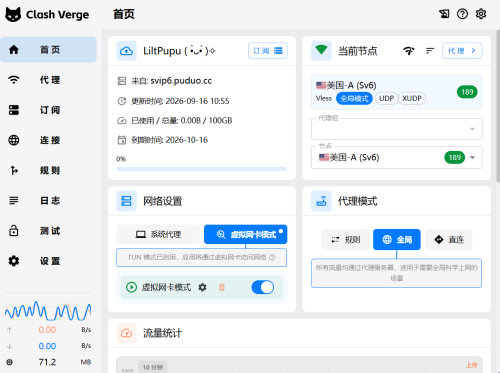Select the 虚拟网卡模式 TUN tab

(246, 234)
